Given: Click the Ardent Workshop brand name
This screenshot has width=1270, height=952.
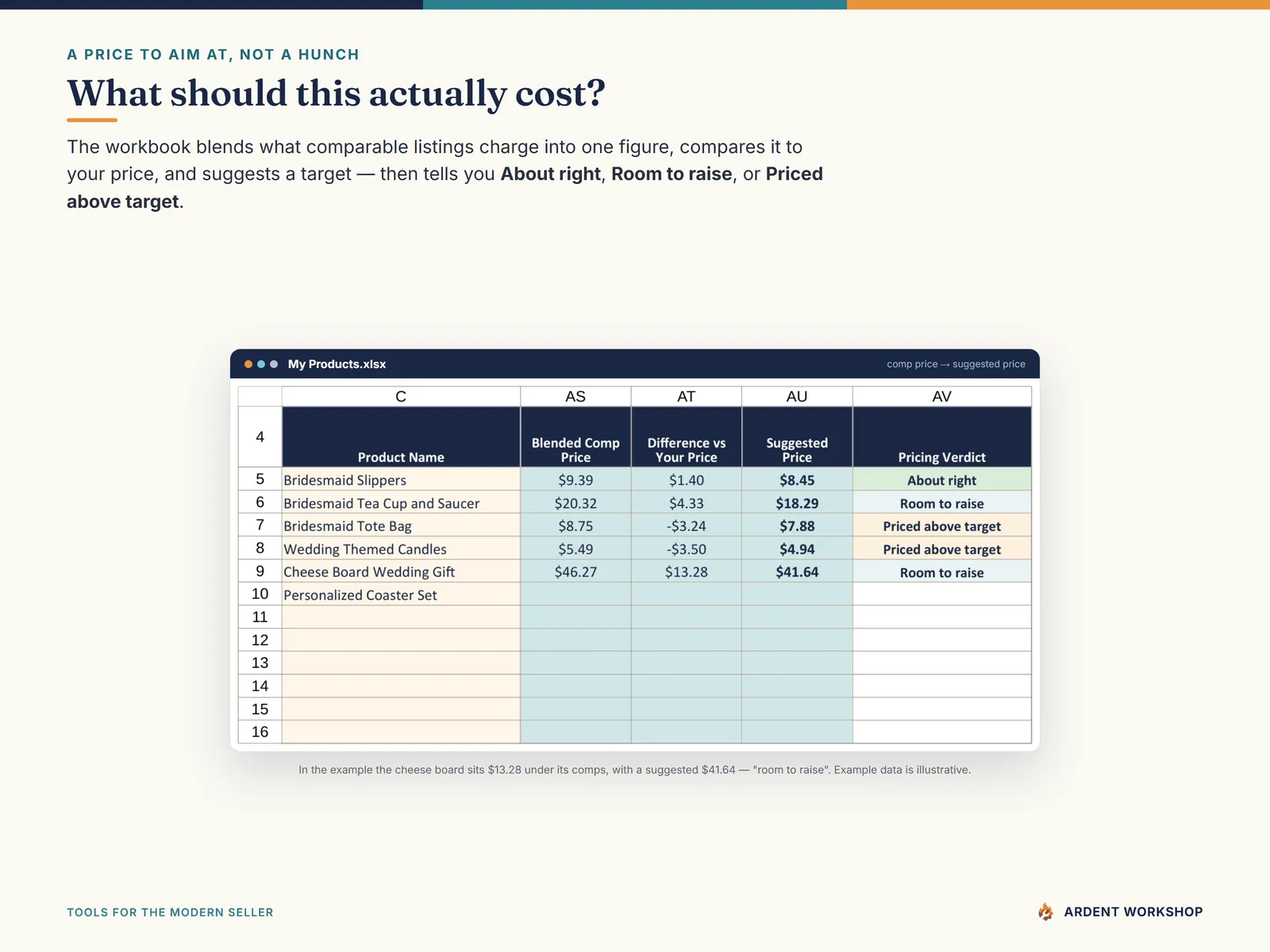Looking at the screenshot, I should pos(1133,912).
